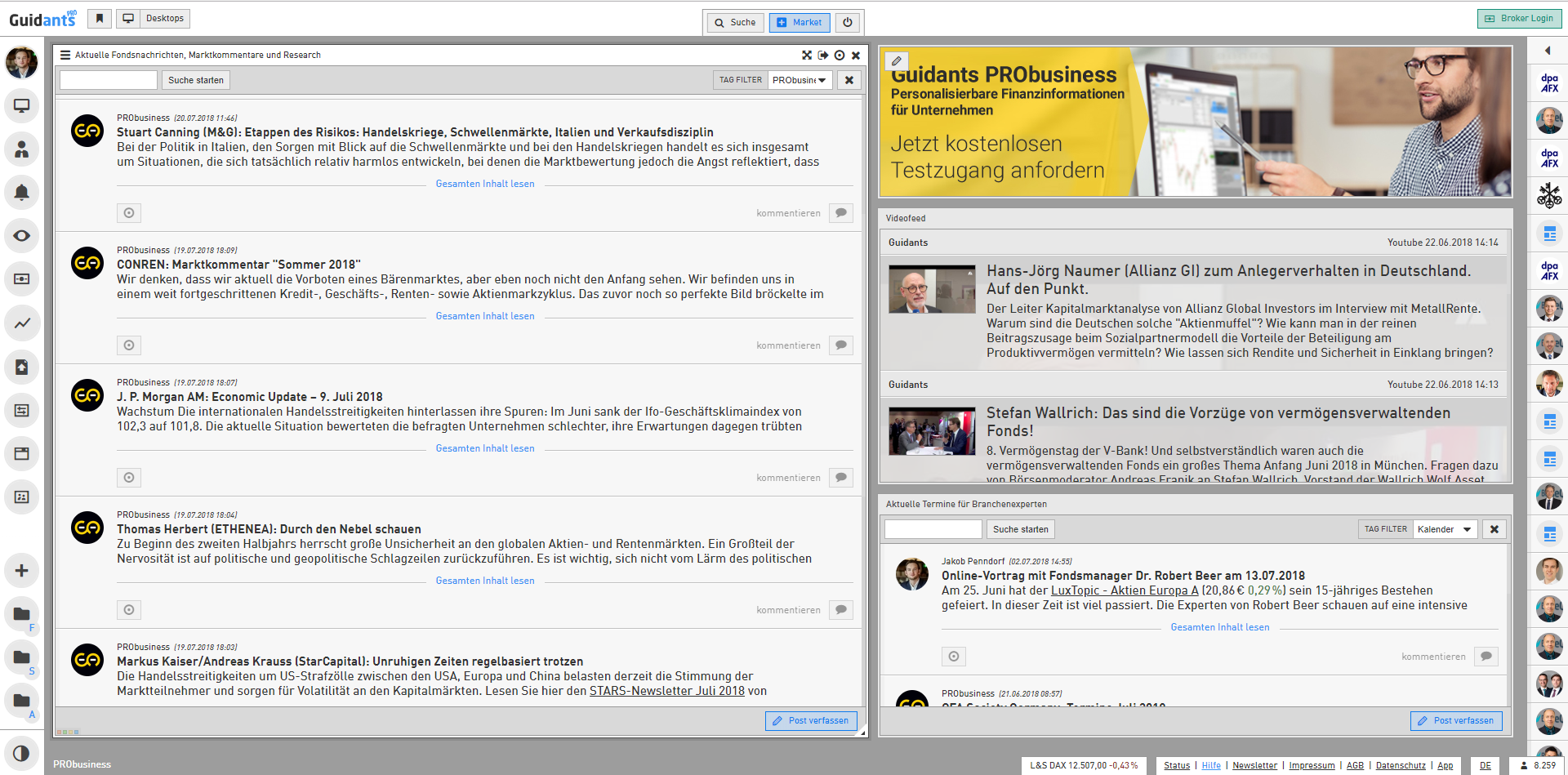Click comment bubble on Jakob Penndorf post
Image resolution: width=1568 pixels, height=775 pixels.
tap(1486, 657)
